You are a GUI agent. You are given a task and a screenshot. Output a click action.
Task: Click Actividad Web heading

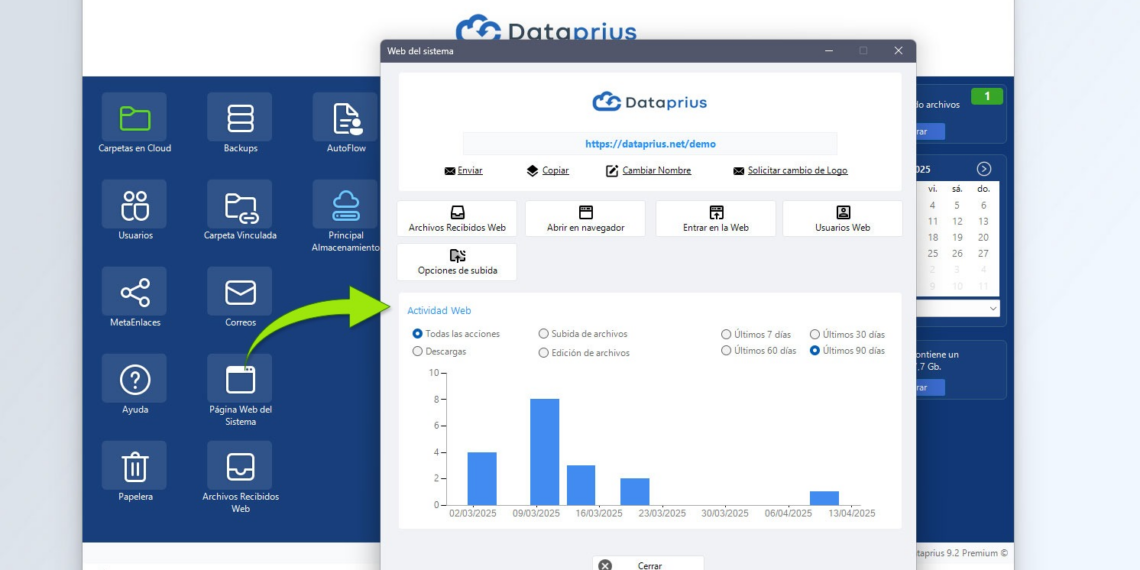[439, 310]
